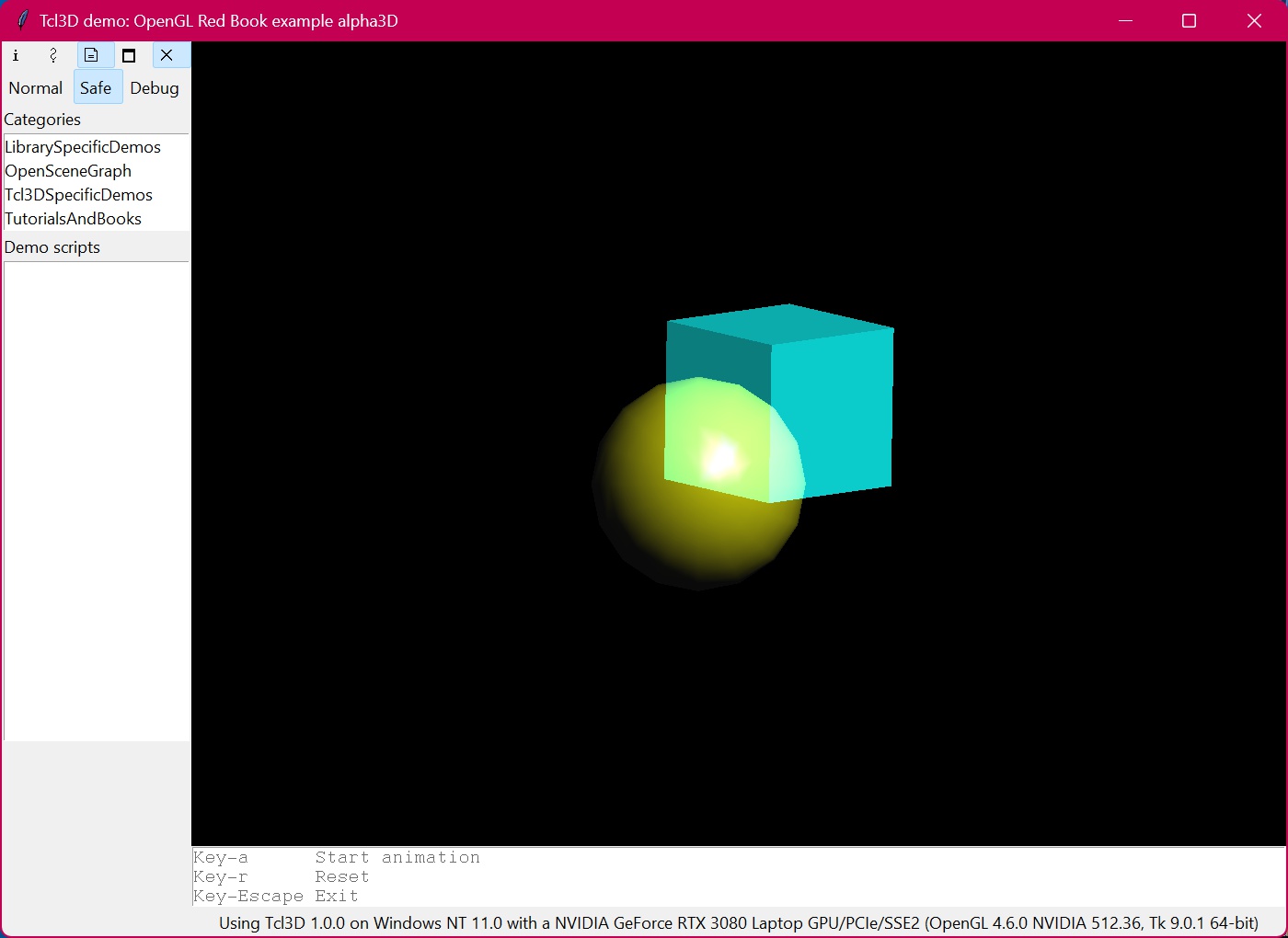Choose the TutorialsAndBooks category
The image size is (1288, 938).
tap(74, 219)
